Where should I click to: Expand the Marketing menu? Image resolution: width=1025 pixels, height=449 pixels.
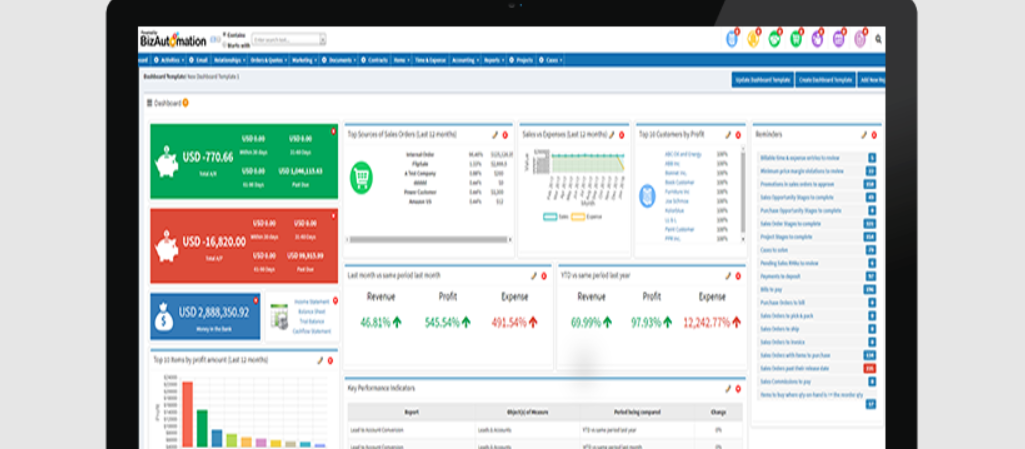(x=304, y=59)
